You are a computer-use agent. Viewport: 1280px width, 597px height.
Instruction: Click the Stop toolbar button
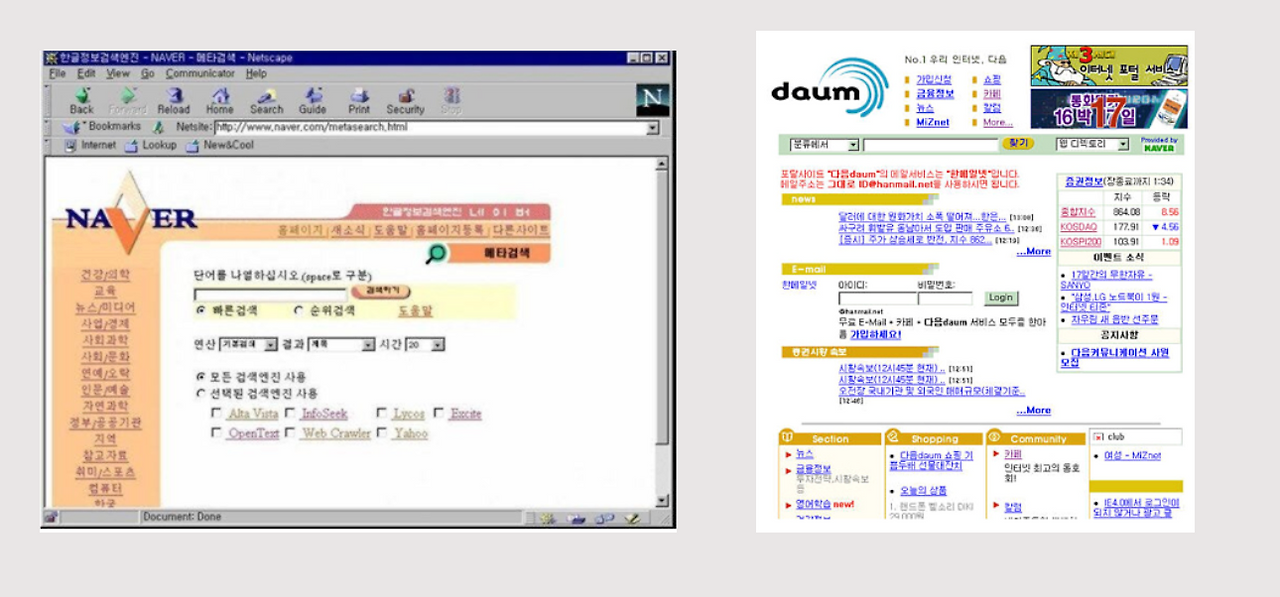point(451,100)
